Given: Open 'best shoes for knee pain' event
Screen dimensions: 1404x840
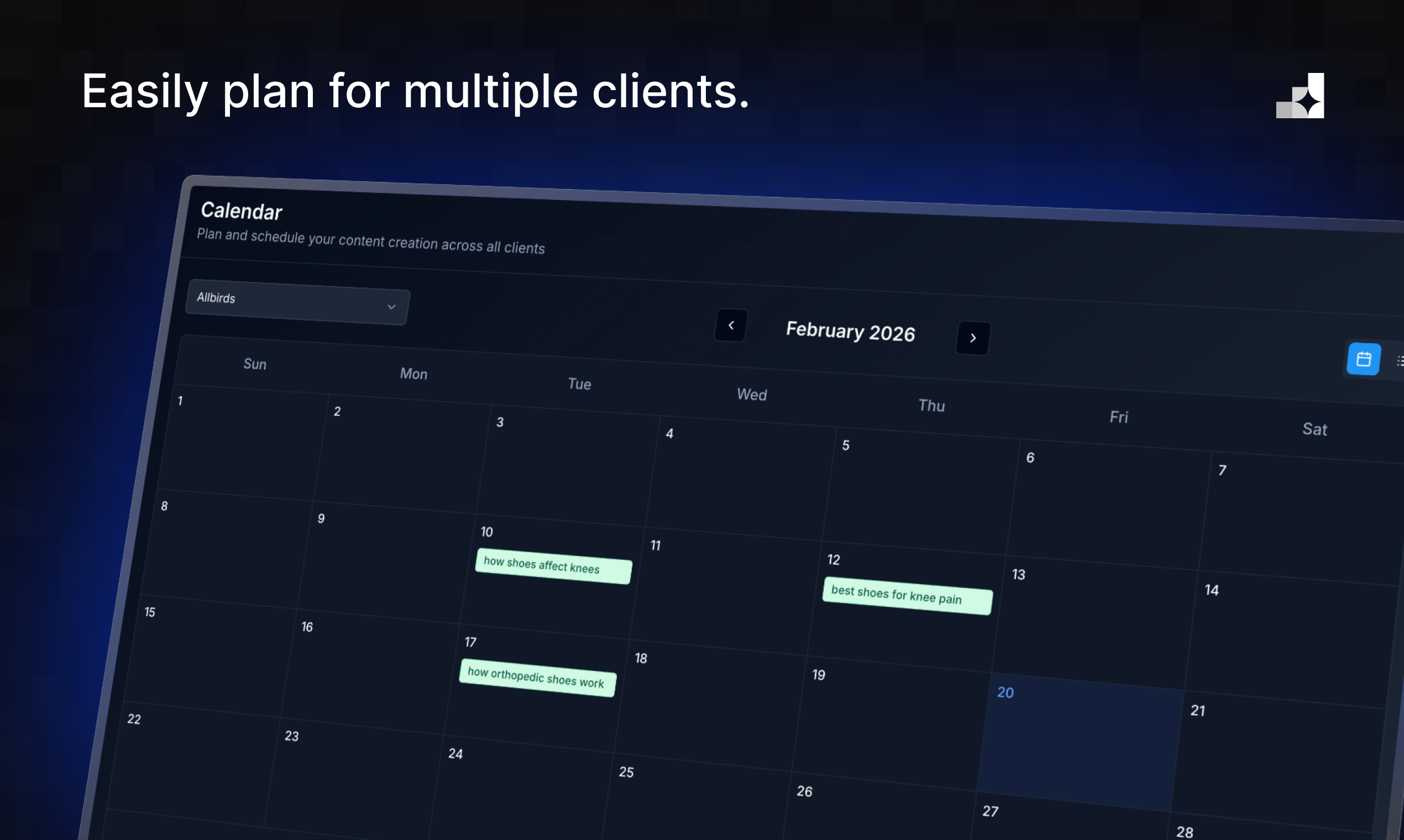Looking at the screenshot, I should (x=907, y=596).
